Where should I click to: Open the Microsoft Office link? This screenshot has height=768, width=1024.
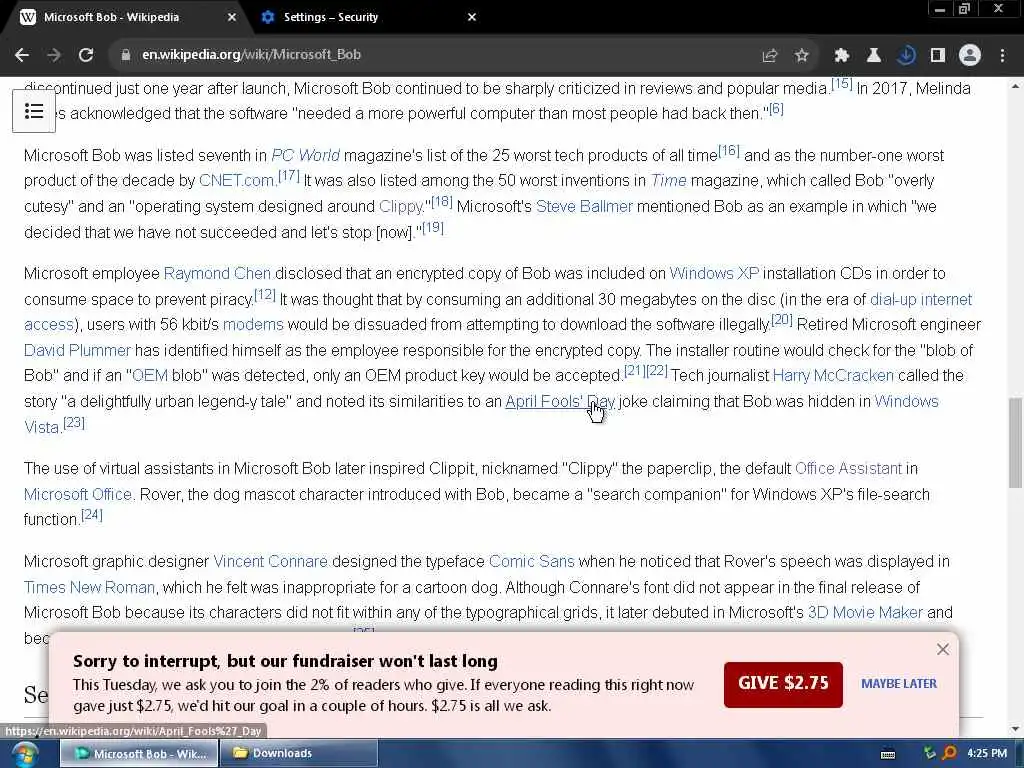78,495
